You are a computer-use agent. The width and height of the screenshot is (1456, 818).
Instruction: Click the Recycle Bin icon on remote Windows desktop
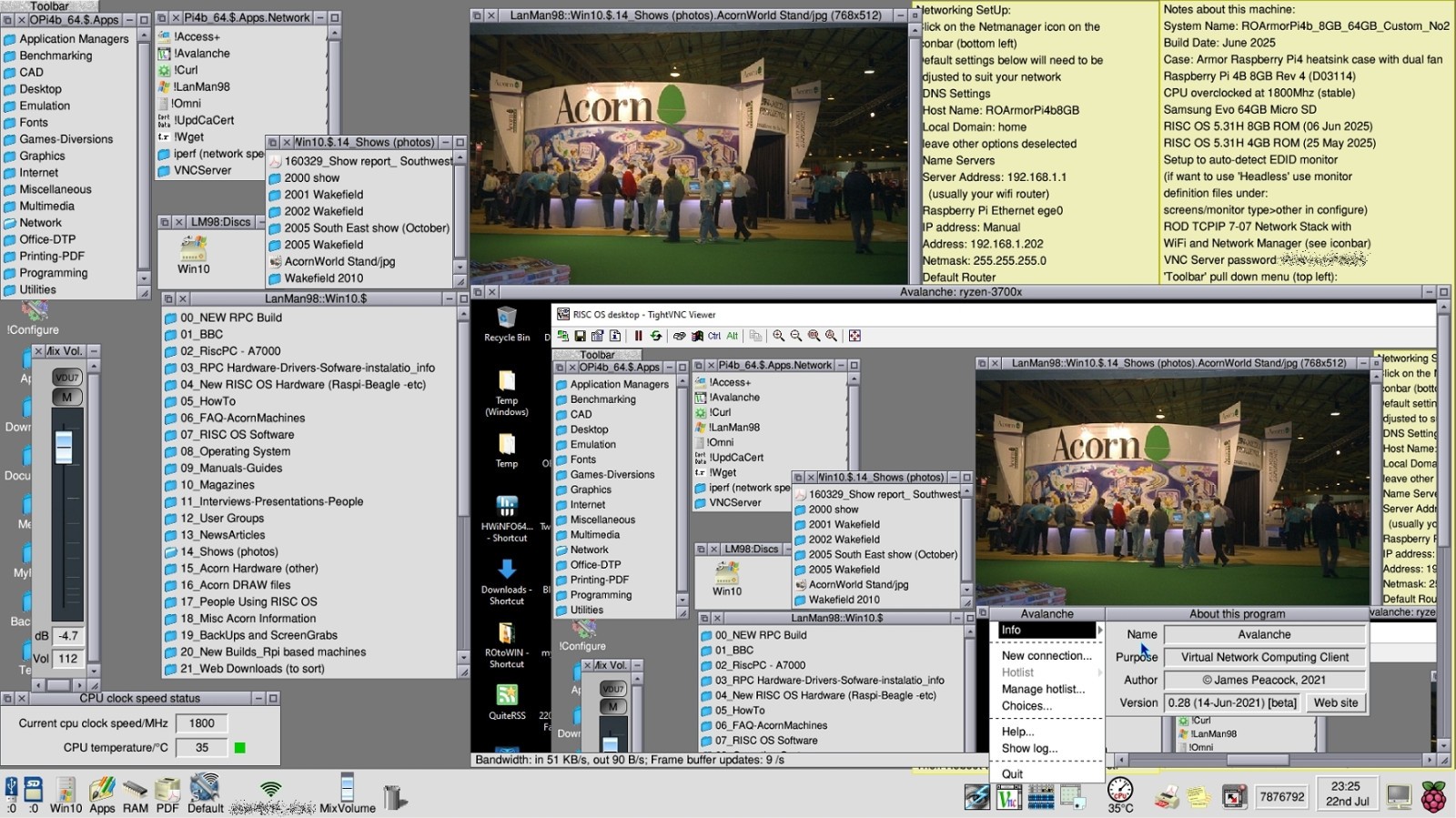[x=507, y=325]
